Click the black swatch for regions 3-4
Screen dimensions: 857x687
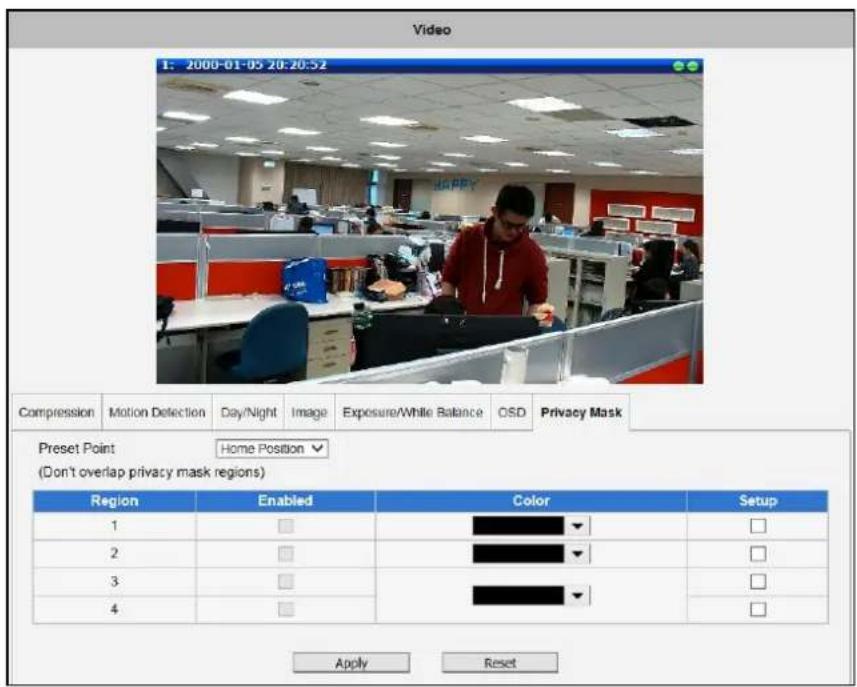coord(518,595)
